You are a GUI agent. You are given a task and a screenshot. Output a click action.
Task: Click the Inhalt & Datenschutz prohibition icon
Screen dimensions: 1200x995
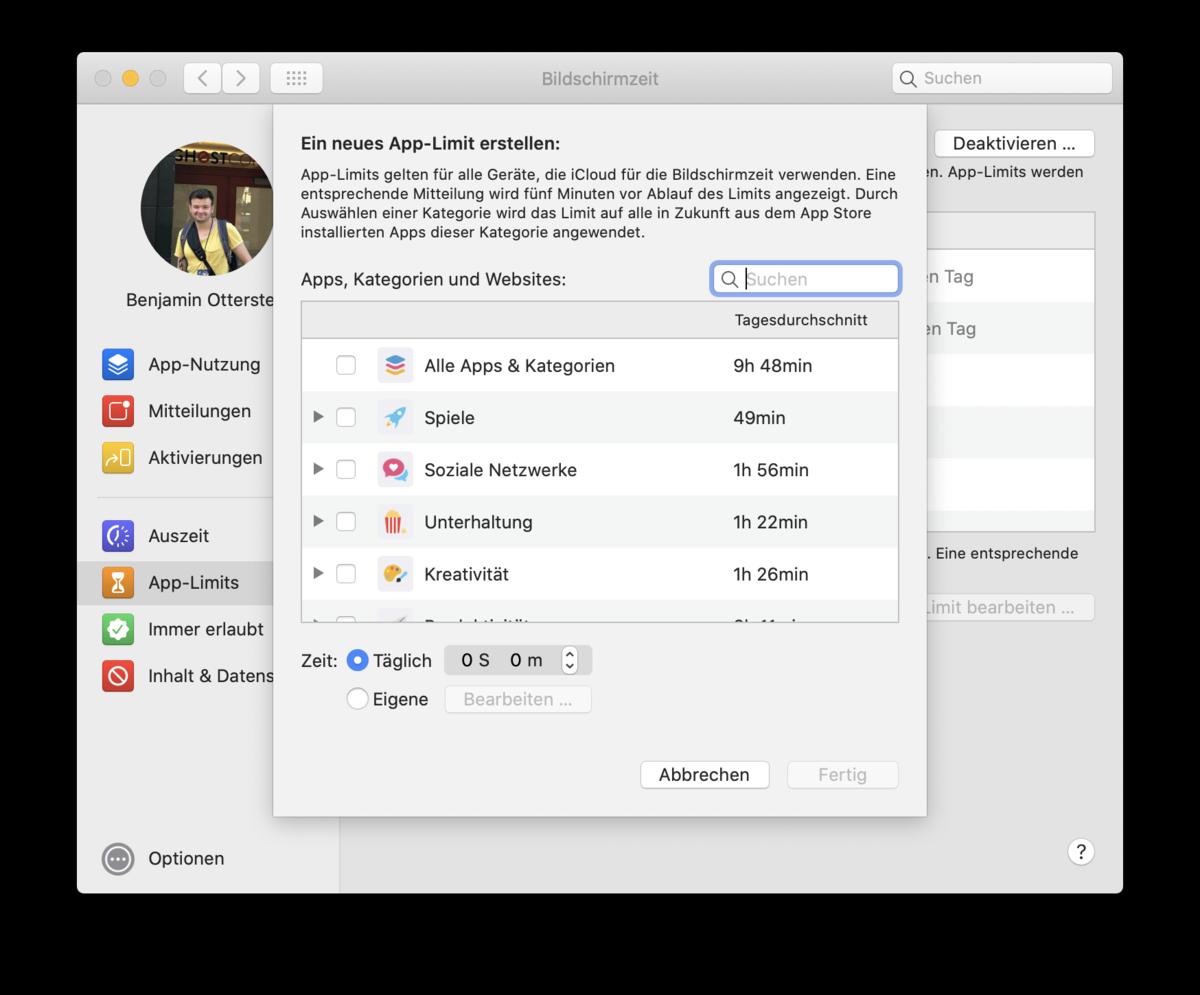pos(118,676)
